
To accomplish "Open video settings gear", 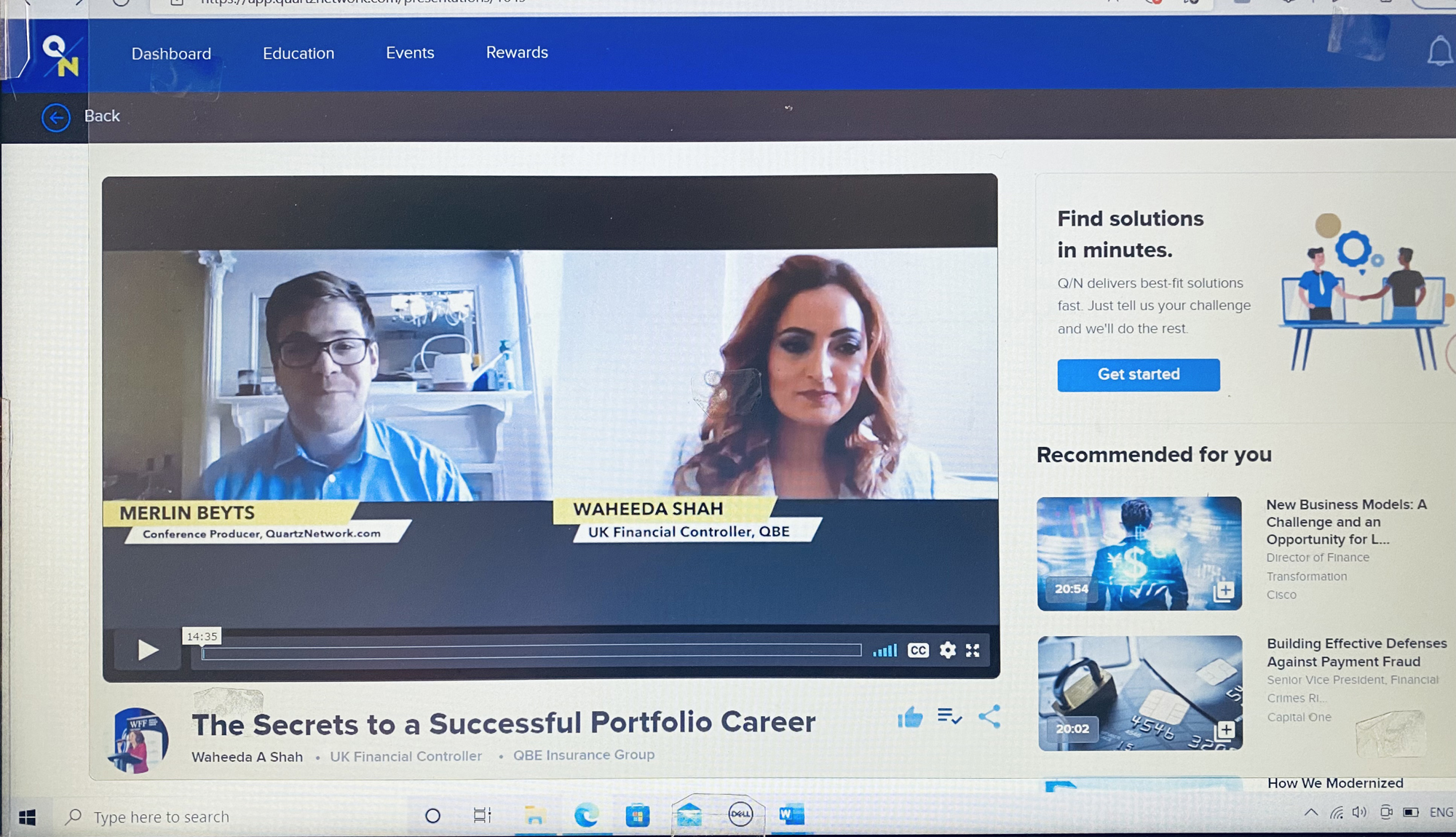I will tap(947, 650).
